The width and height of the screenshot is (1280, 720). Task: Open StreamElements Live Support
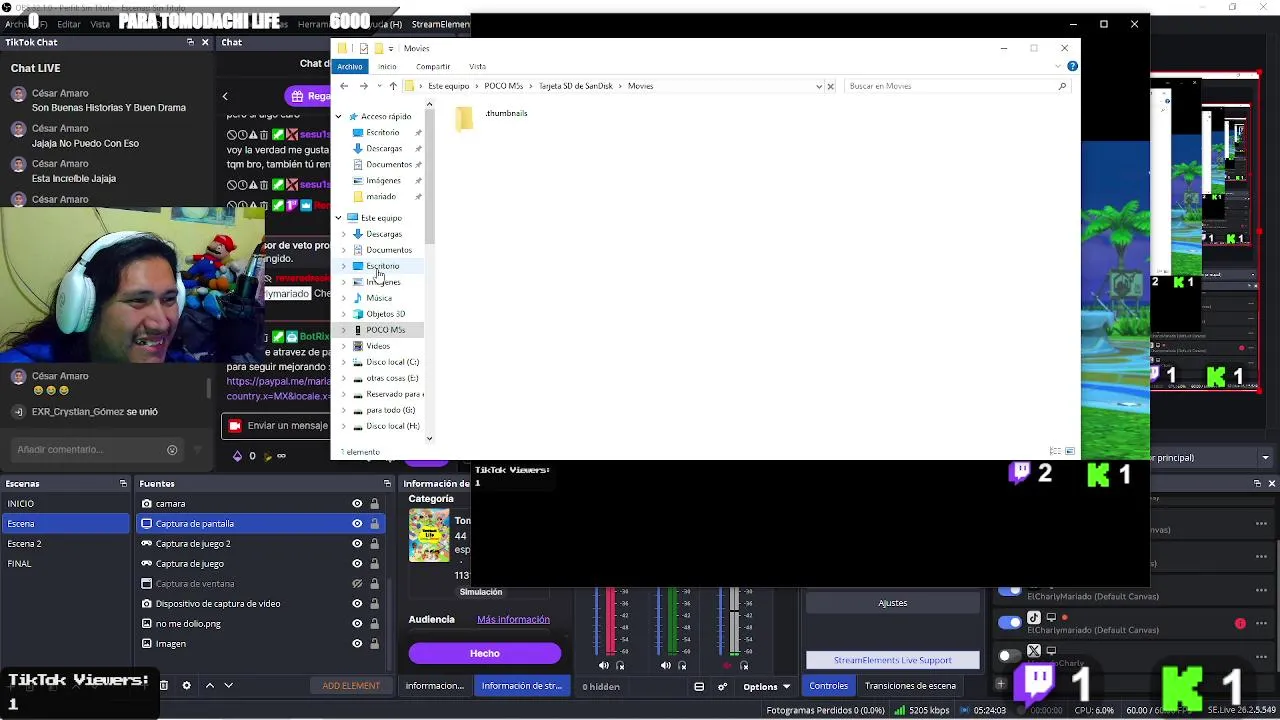[x=893, y=660]
